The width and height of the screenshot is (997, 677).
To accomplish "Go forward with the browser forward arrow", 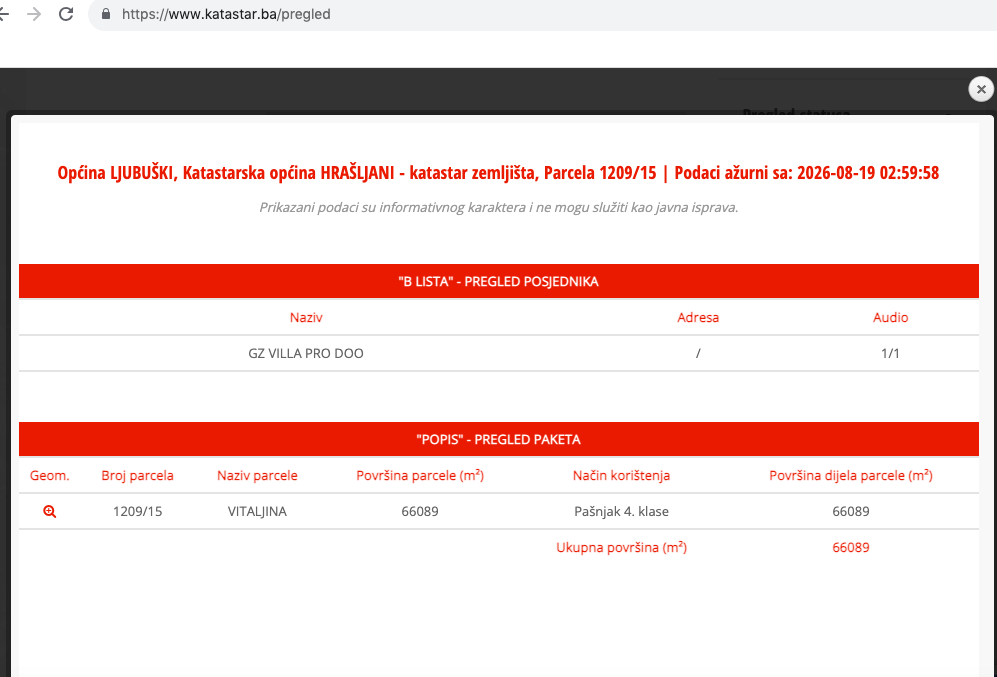I will [x=34, y=14].
